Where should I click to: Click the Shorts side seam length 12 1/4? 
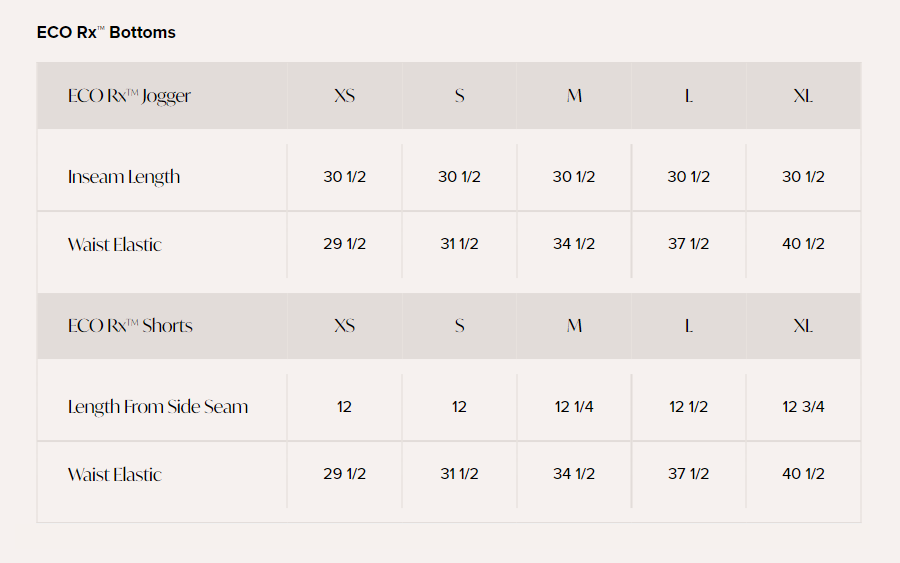(x=574, y=407)
